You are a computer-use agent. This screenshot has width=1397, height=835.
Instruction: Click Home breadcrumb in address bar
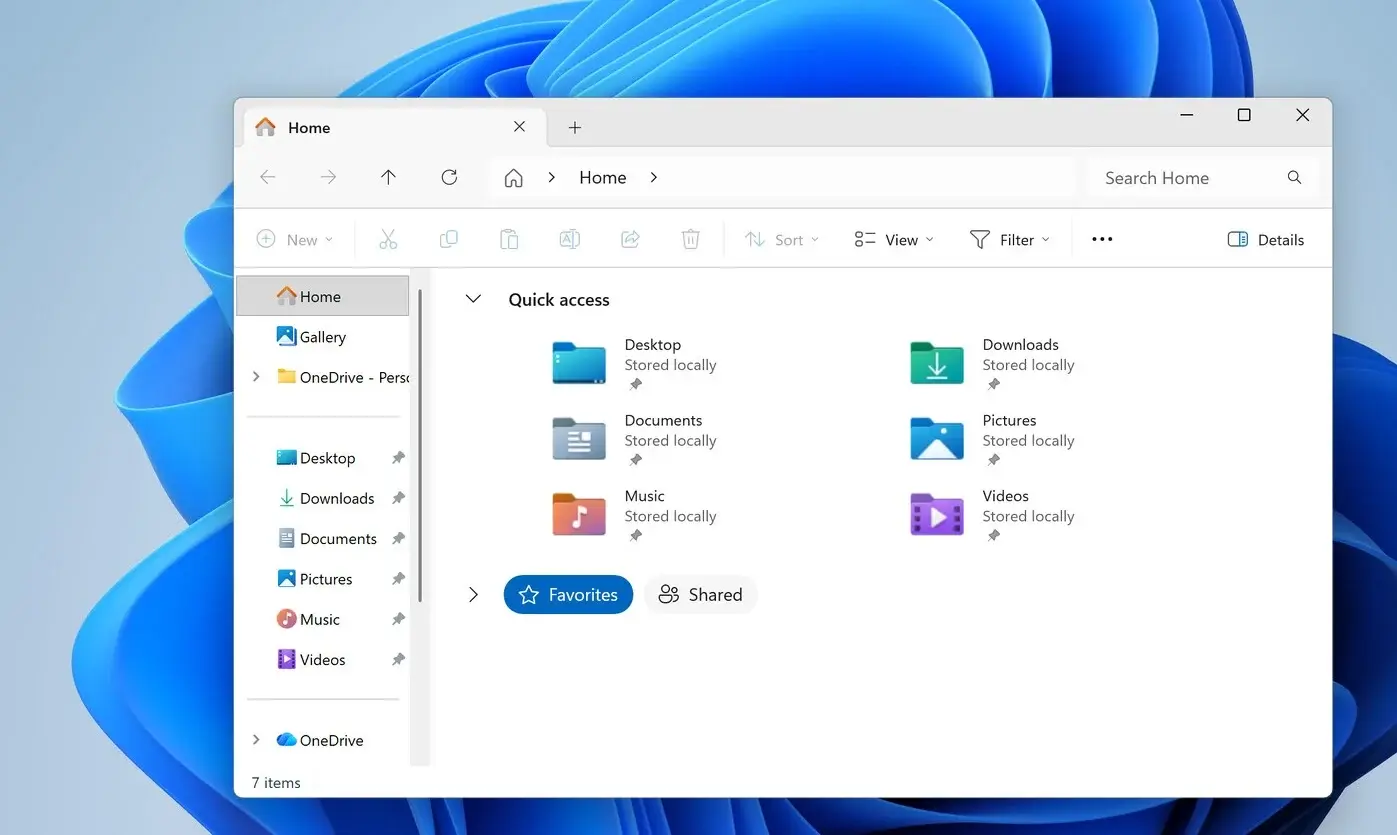[603, 177]
